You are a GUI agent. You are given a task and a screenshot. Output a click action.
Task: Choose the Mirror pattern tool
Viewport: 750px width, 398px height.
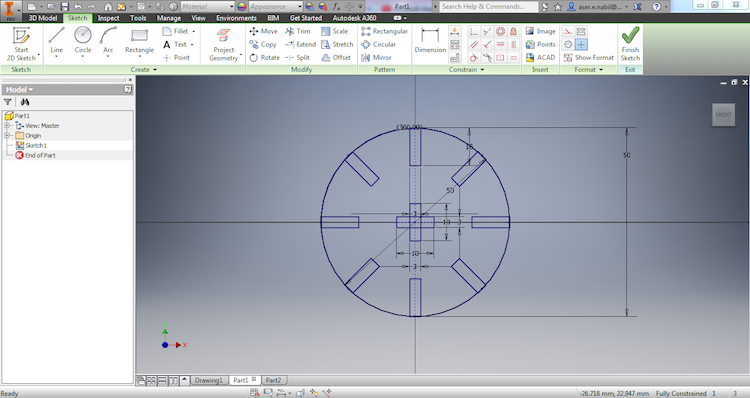pos(376,57)
